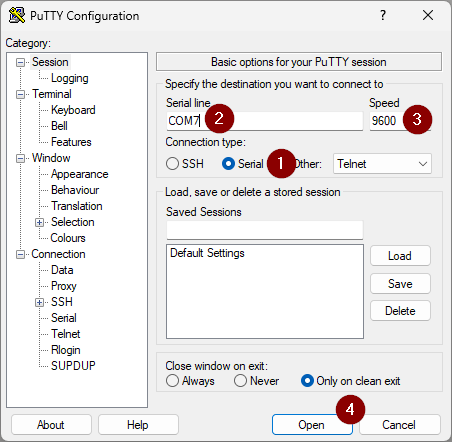The height and width of the screenshot is (442, 452).
Task: Click the Open button to connect
Action: tap(312, 425)
